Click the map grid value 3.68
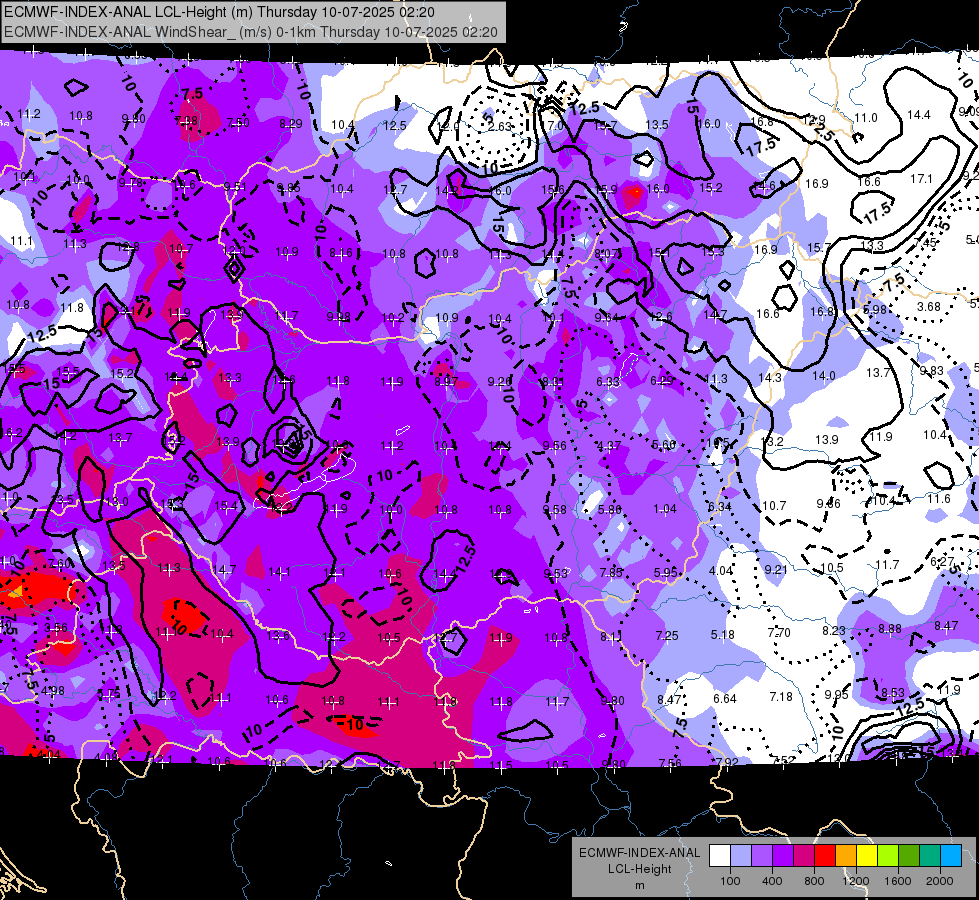The height and width of the screenshot is (900, 979). click(928, 307)
